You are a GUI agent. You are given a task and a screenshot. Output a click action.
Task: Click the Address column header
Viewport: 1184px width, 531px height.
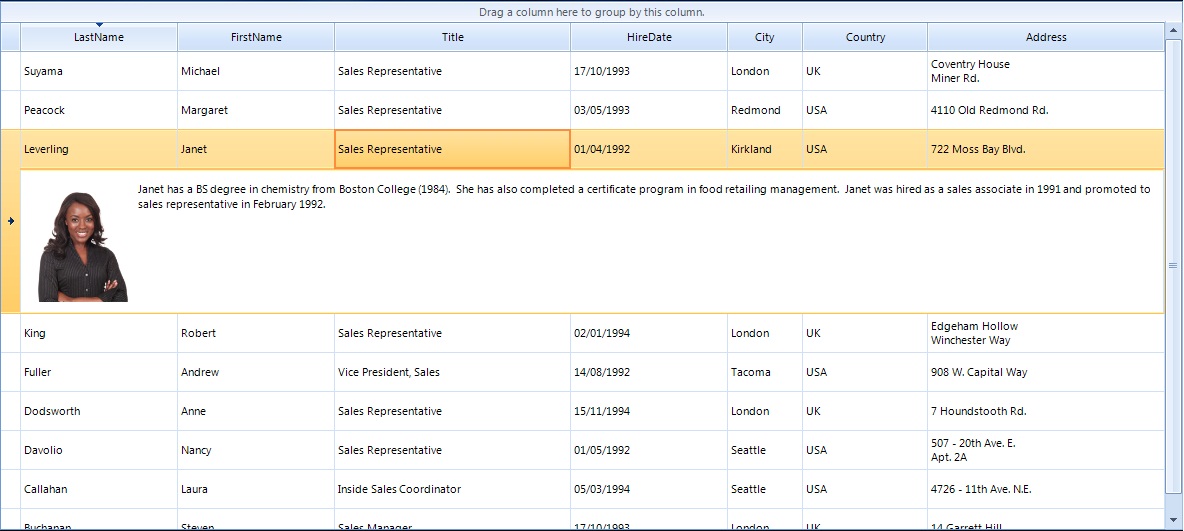click(1045, 38)
